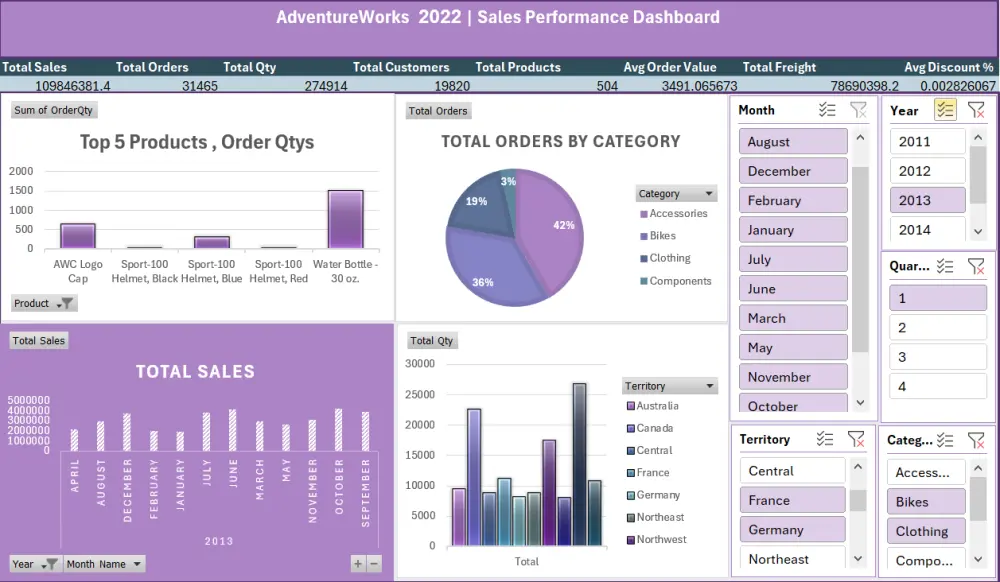The width and height of the screenshot is (1000, 582).
Task: Open the Product filter button
Action: coord(44,303)
